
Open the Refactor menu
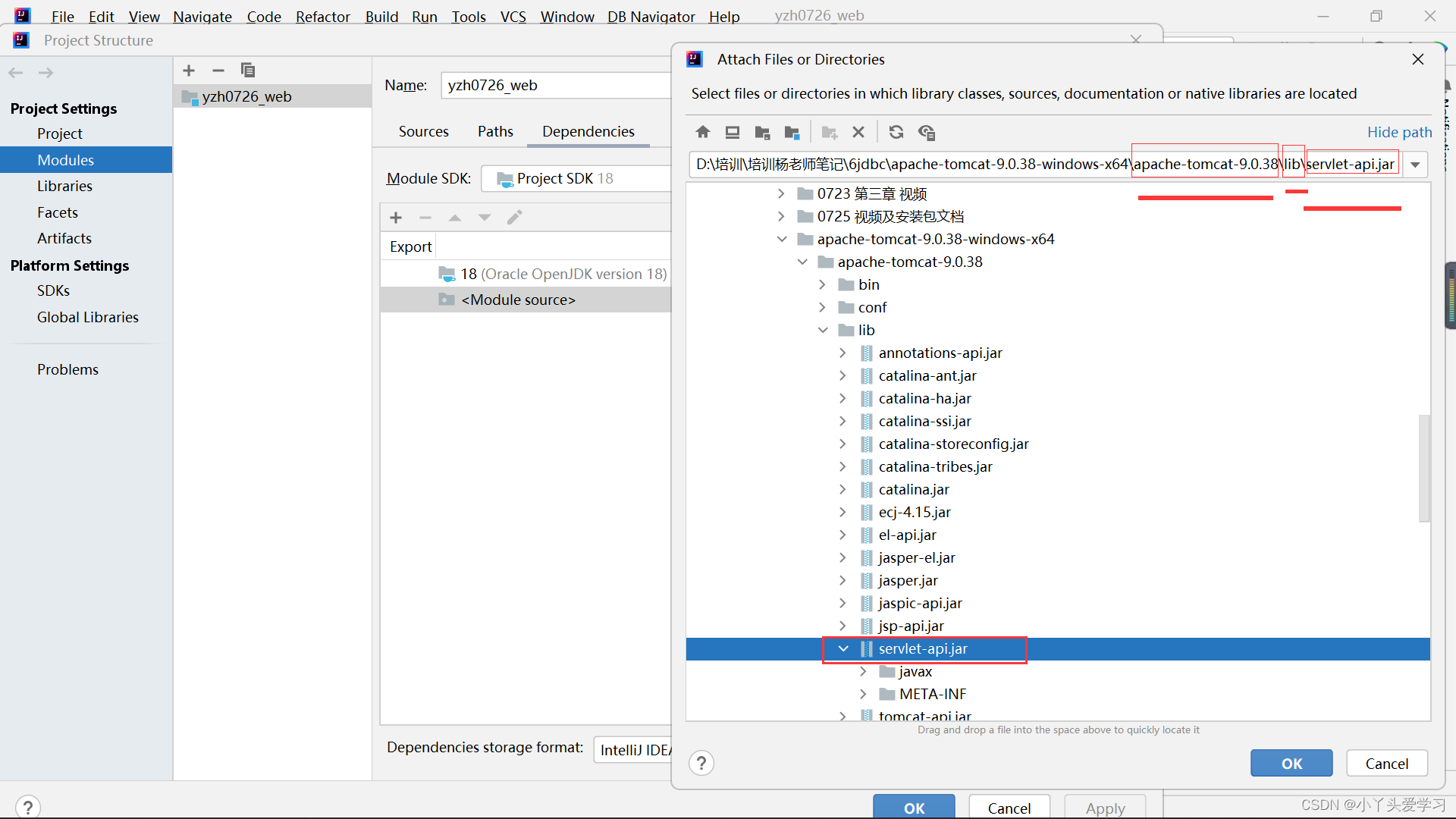point(322,16)
